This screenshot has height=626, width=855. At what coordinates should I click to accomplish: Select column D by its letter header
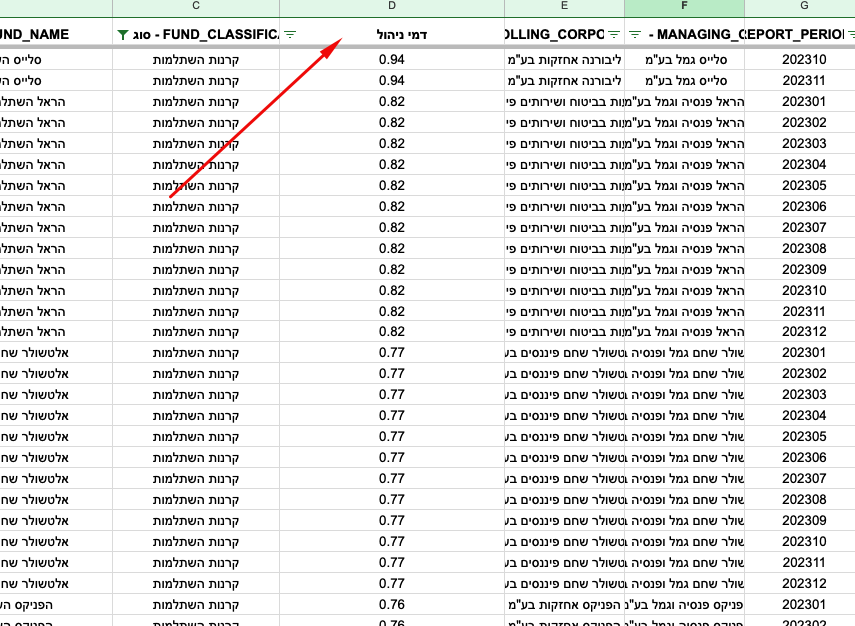(392, 6)
